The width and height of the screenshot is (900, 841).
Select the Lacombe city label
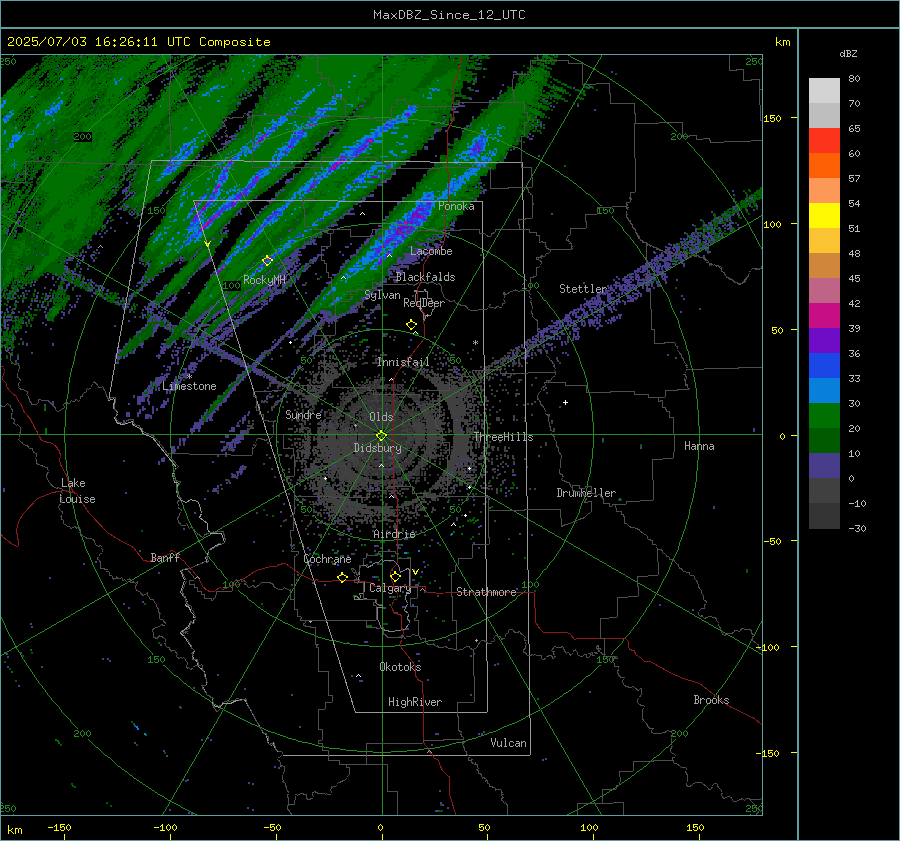pos(431,251)
